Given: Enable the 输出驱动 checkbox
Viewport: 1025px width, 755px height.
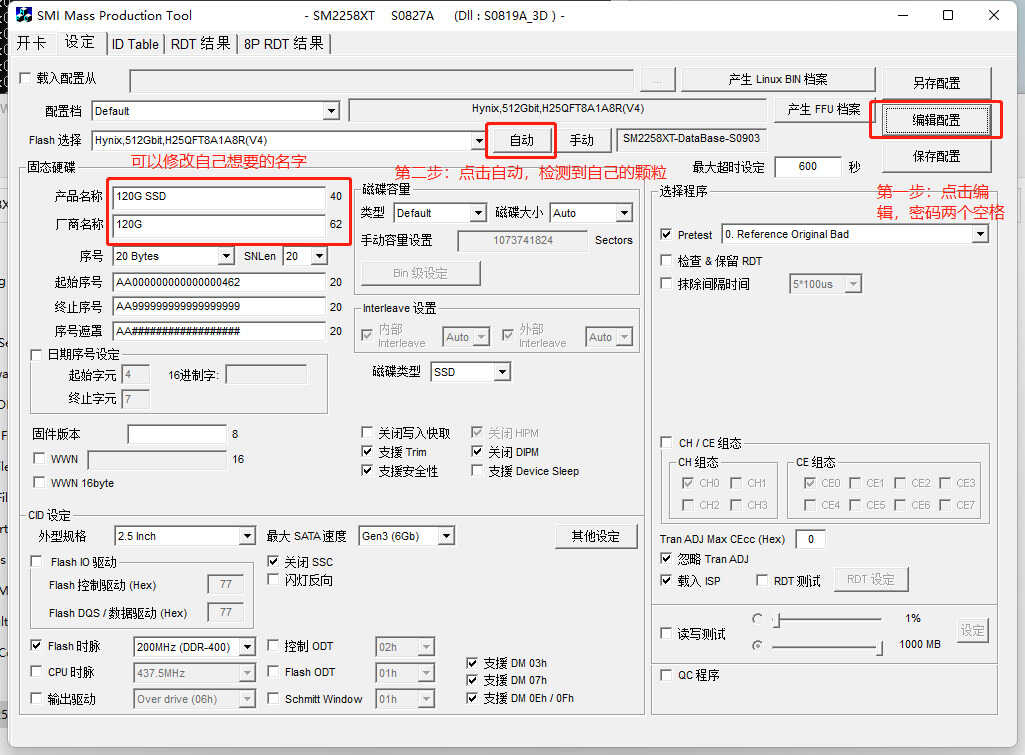Looking at the screenshot, I should pos(36,698).
